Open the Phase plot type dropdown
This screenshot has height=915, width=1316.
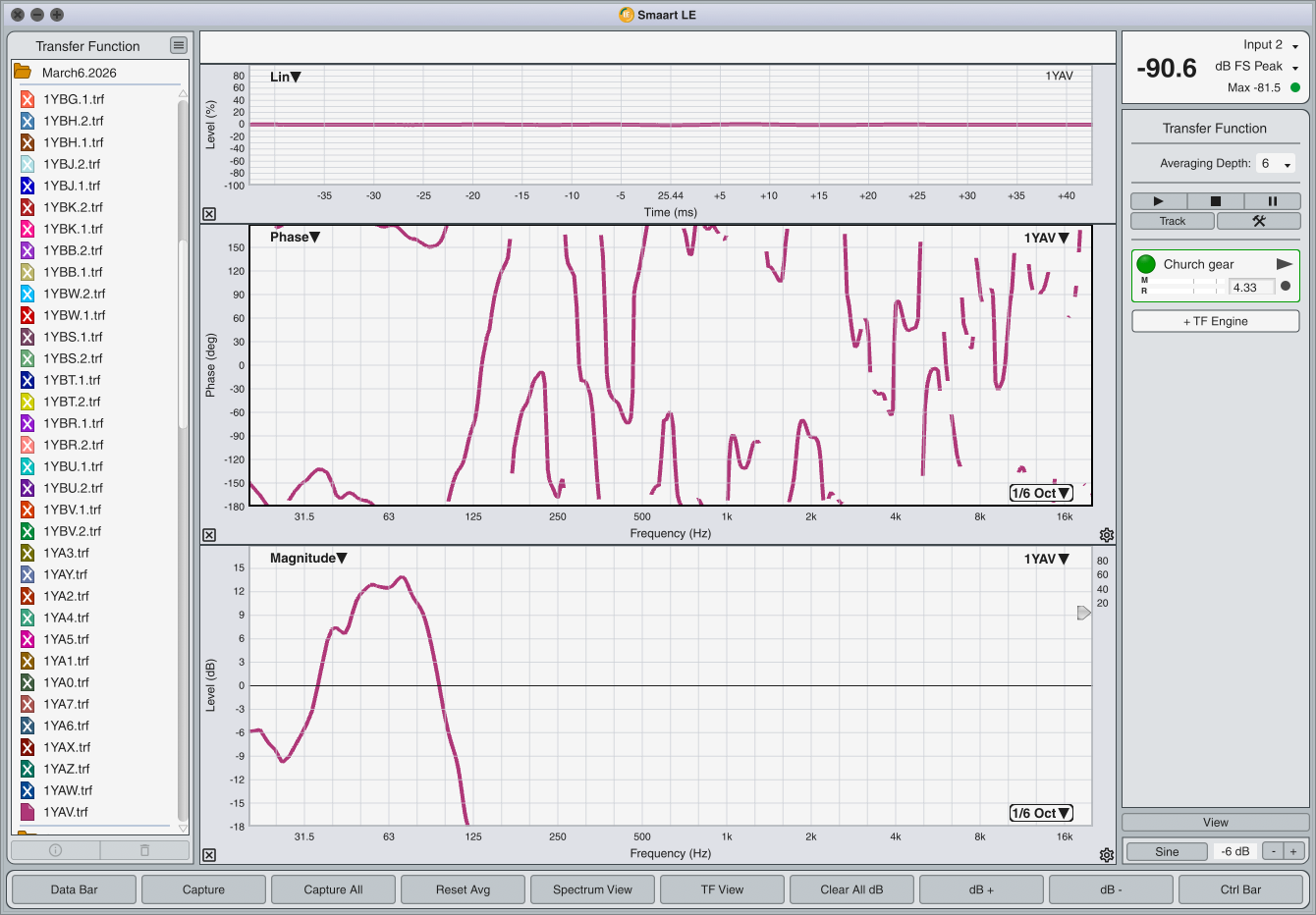pyautogui.click(x=296, y=237)
